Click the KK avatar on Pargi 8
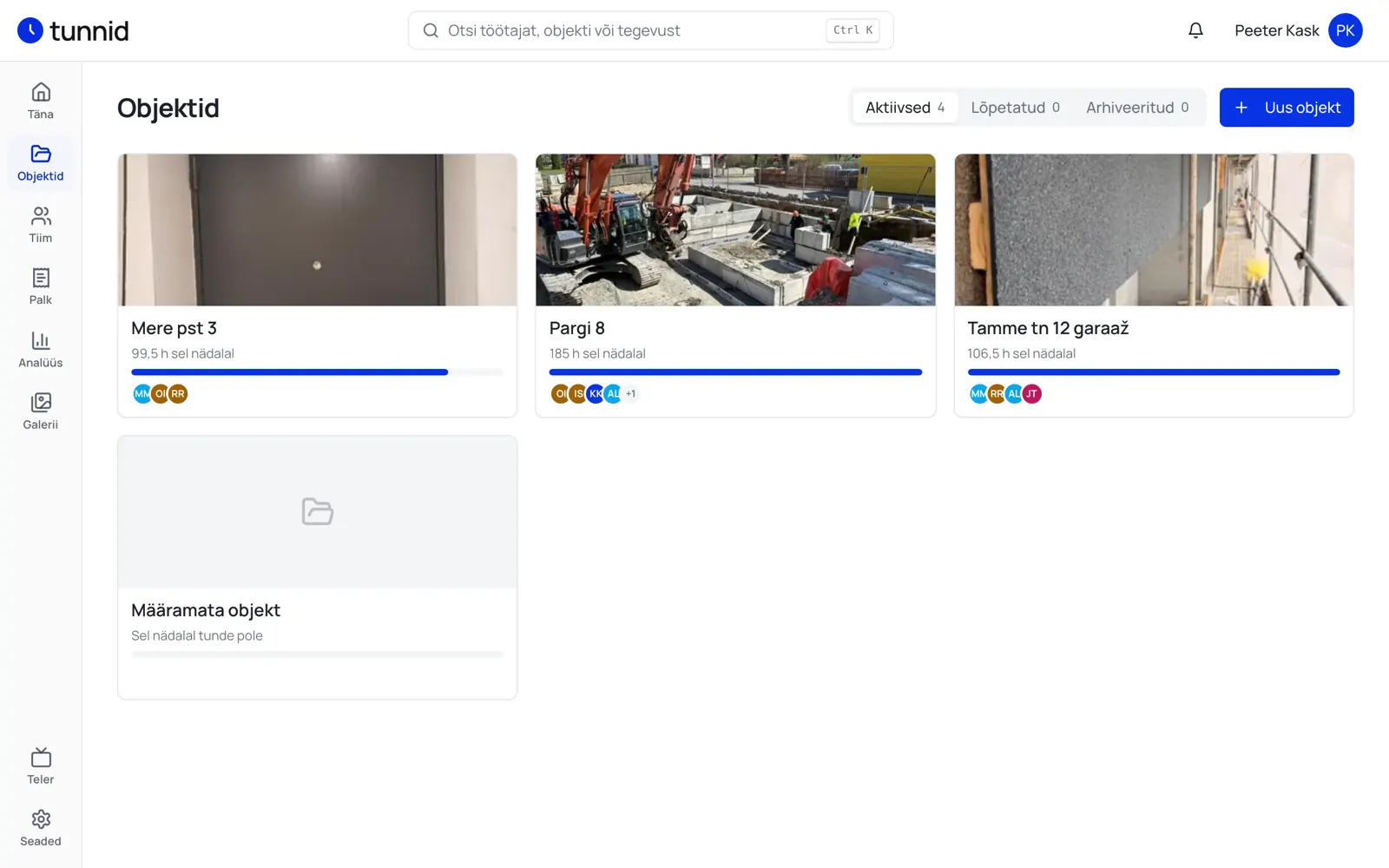The height and width of the screenshot is (868, 1389). point(596,394)
